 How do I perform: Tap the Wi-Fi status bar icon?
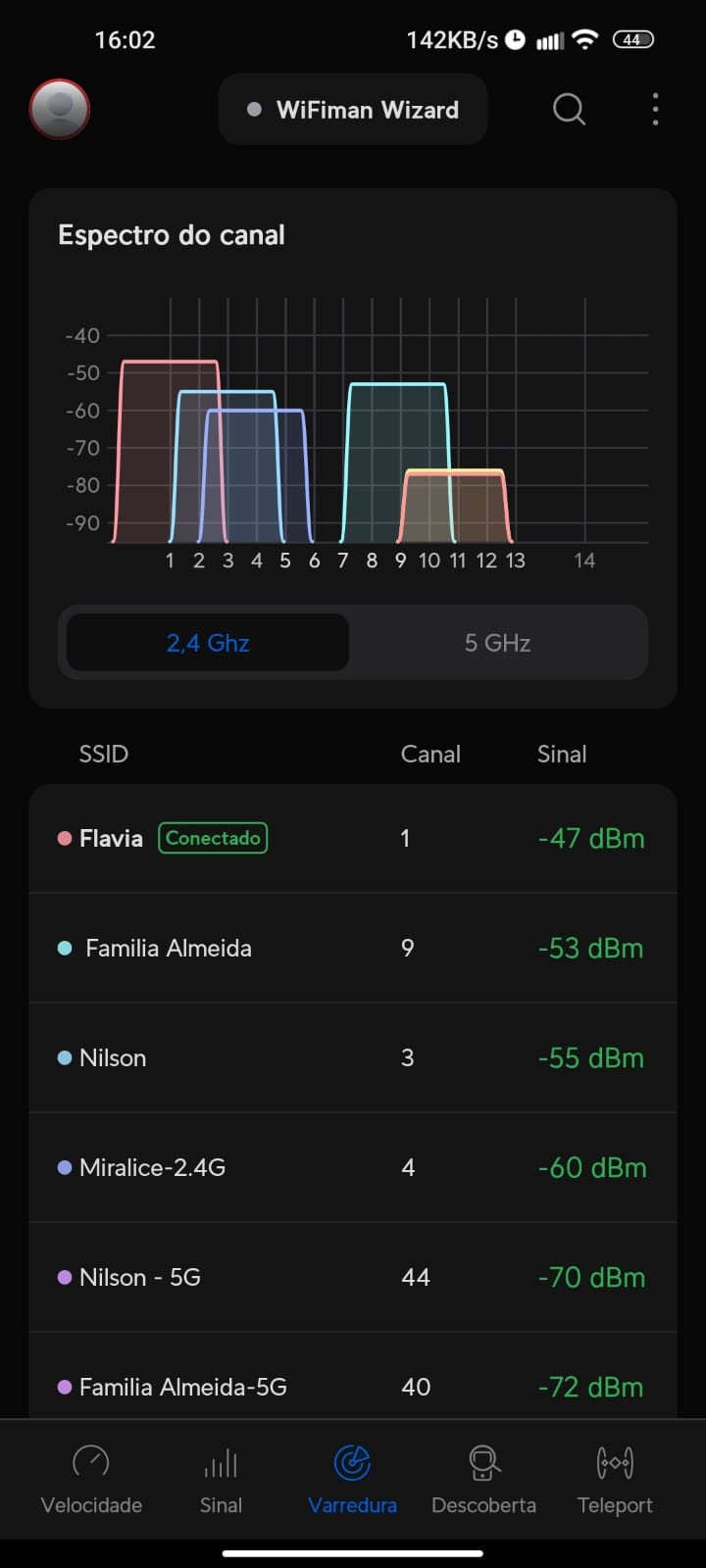585,40
